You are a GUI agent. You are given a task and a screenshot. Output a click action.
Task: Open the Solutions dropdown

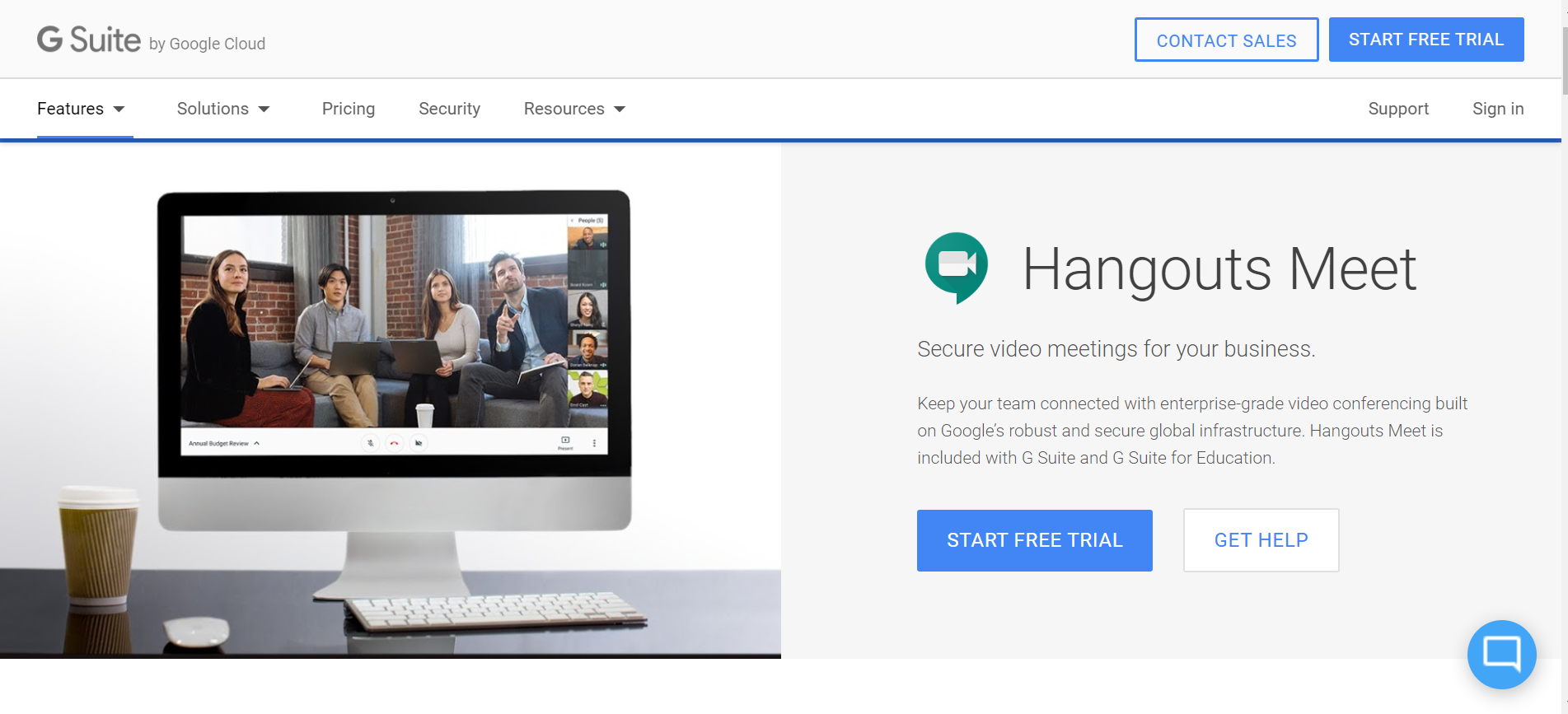point(223,109)
